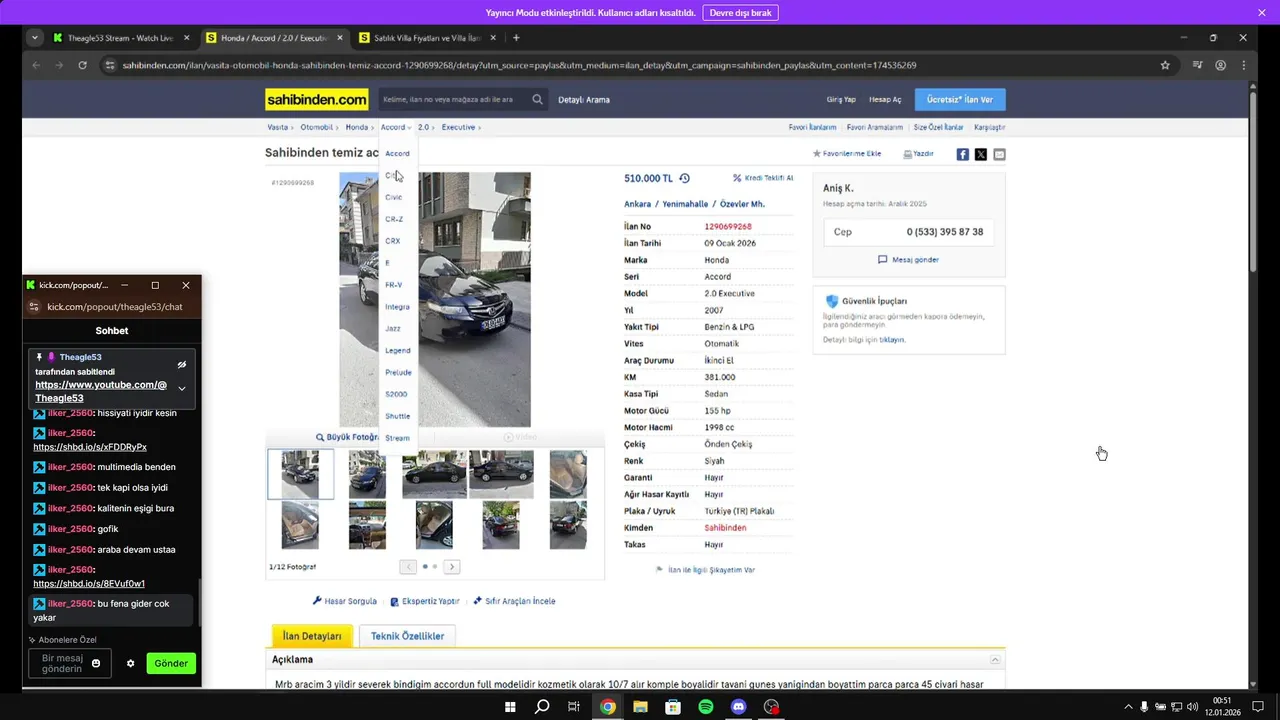Click Devre dışı bırak button

pos(740,13)
